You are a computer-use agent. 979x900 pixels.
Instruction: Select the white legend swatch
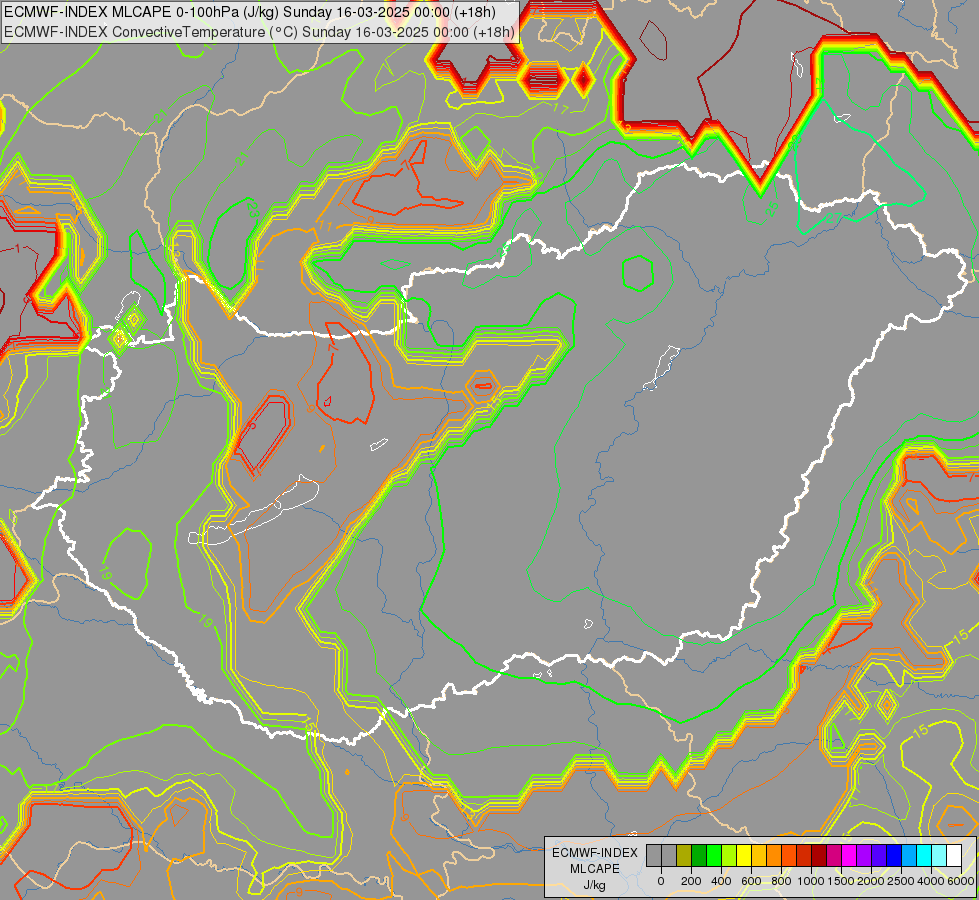[x=955, y=855]
